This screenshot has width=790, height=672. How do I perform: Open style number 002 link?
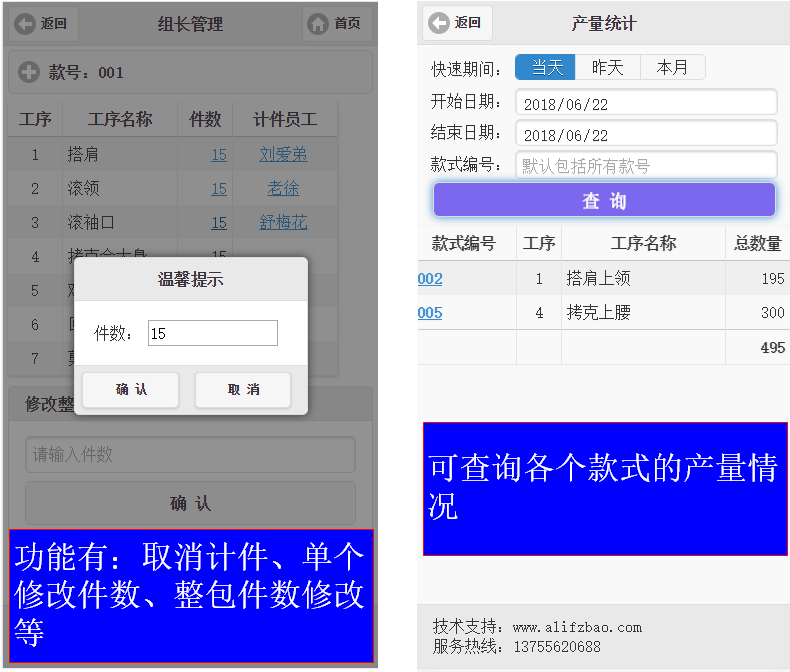pos(430,279)
